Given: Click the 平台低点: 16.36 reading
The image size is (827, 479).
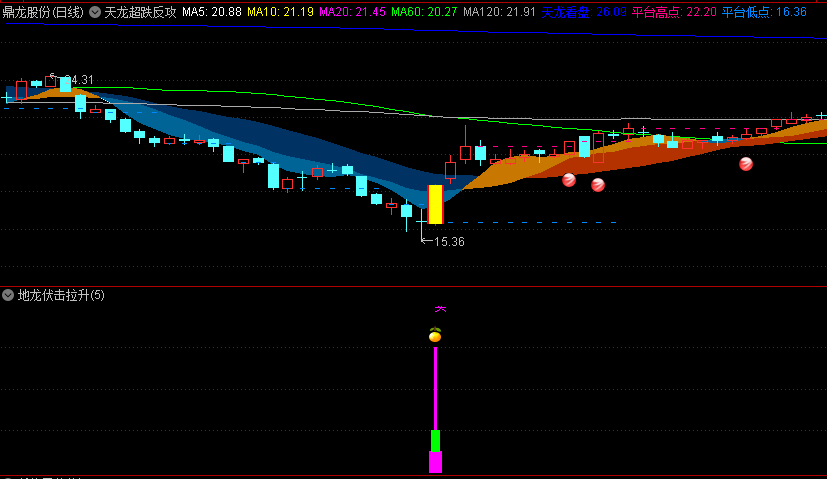Looking at the screenshot, I should [x=764, y=12].
